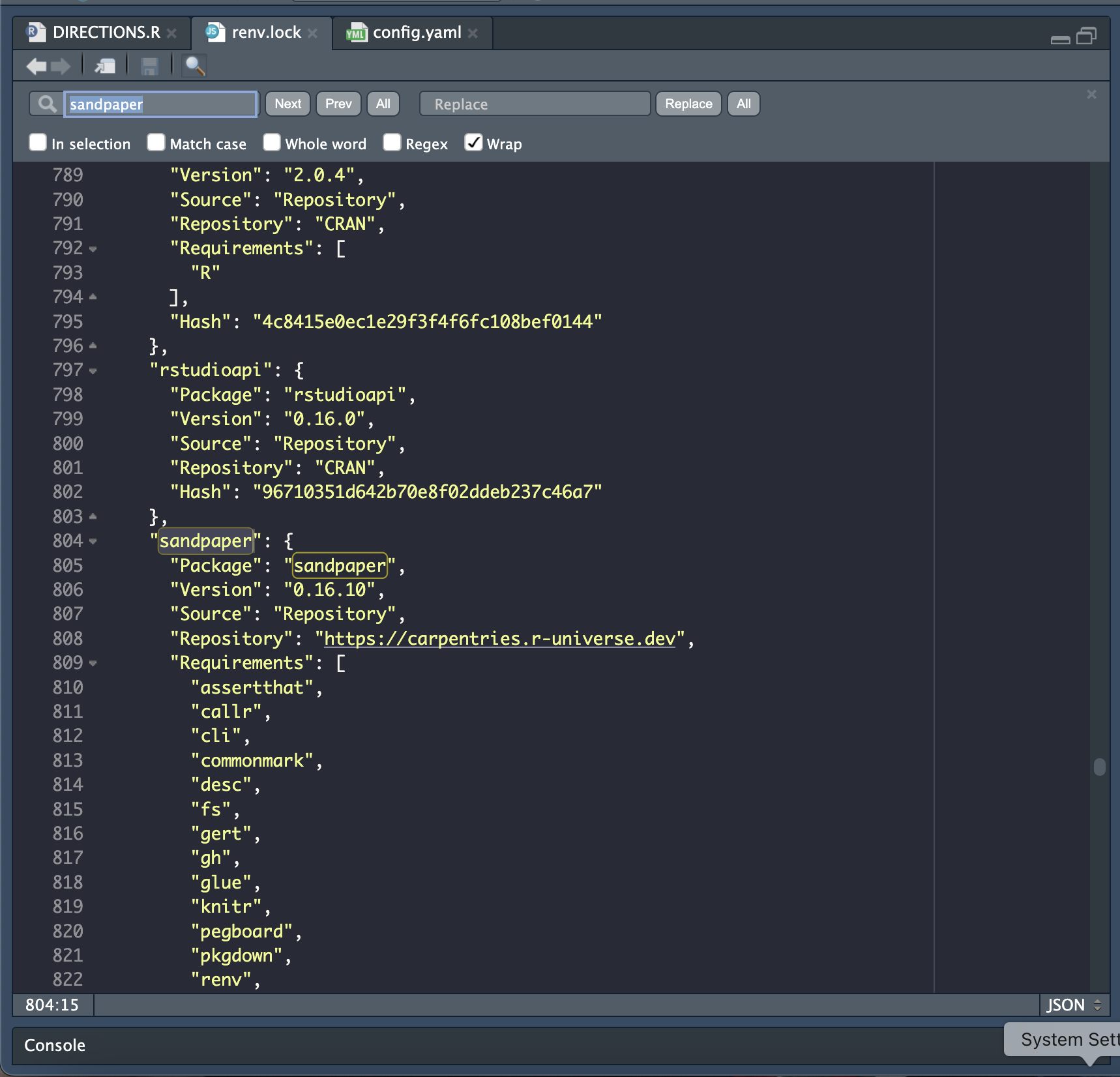This screenshot has width=1120, height=1077.
Task: Minimize the source pane
Action: click(1061, 39)
